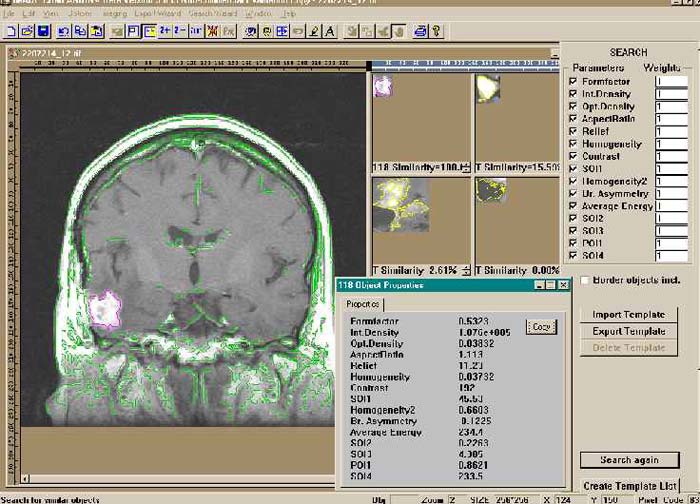Open the File menu

tap(8, 14)
